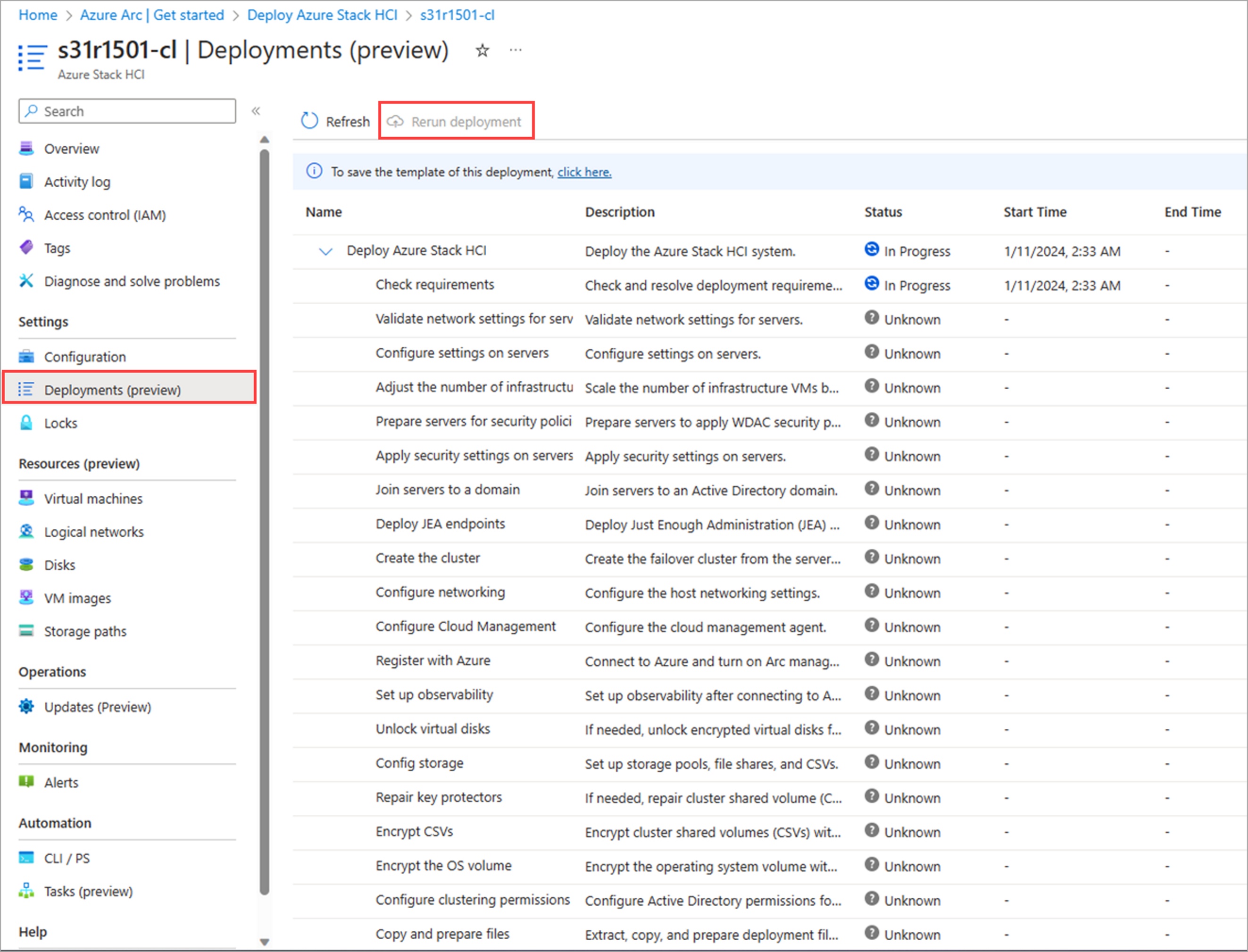
Task: Select the 'Config storage' step name
Action: click(x=420, y=763)
